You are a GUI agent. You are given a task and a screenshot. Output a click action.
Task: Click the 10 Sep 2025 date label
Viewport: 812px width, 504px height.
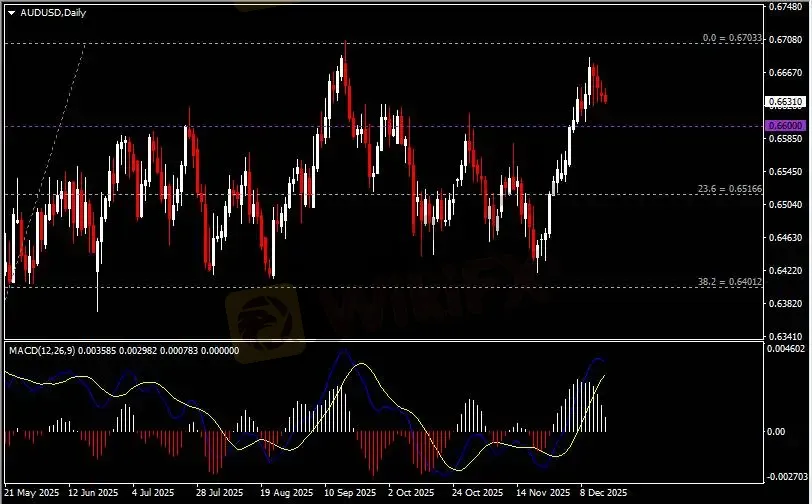coord(349,493)
